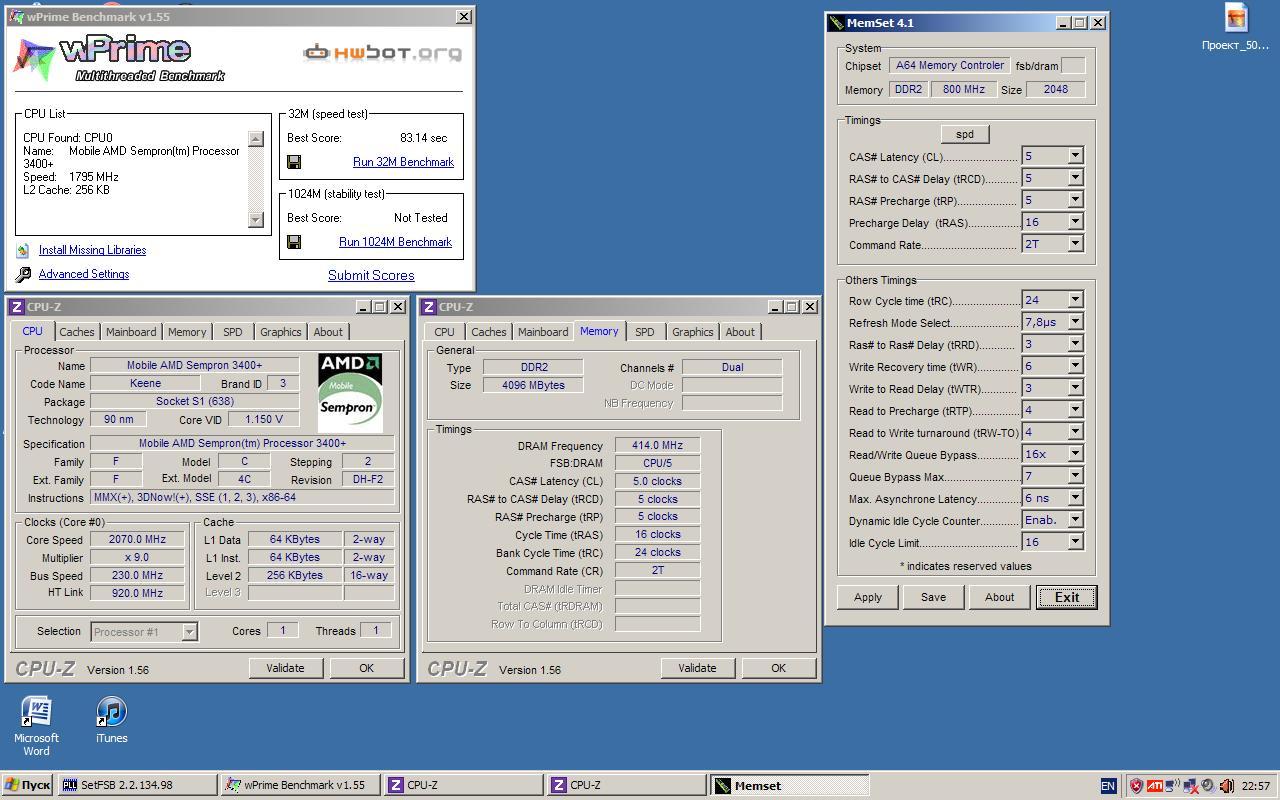Switch to wPrime Benchmark in the taskbar
The image size is (1280, 800).
coord(301,785)
